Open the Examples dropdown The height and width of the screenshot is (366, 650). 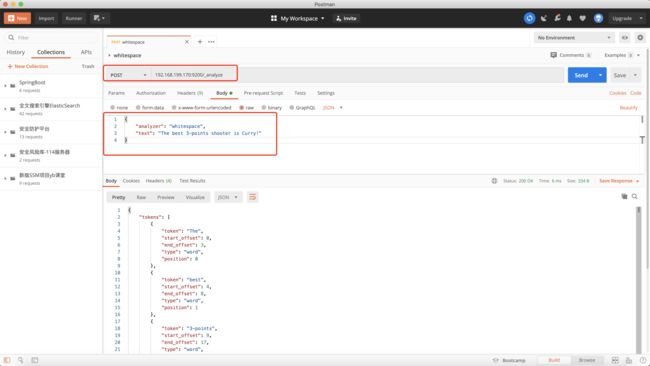pos(622,55)
